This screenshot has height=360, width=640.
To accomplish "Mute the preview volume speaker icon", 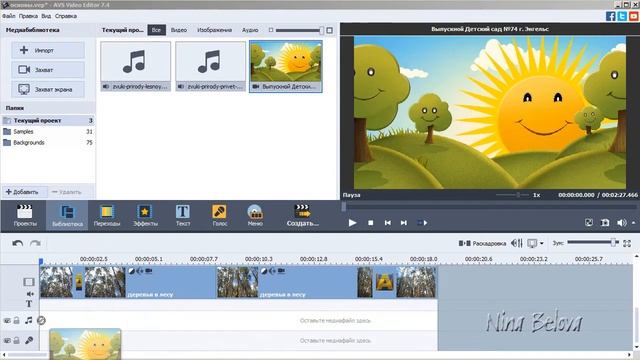I will tap(622, 222).
